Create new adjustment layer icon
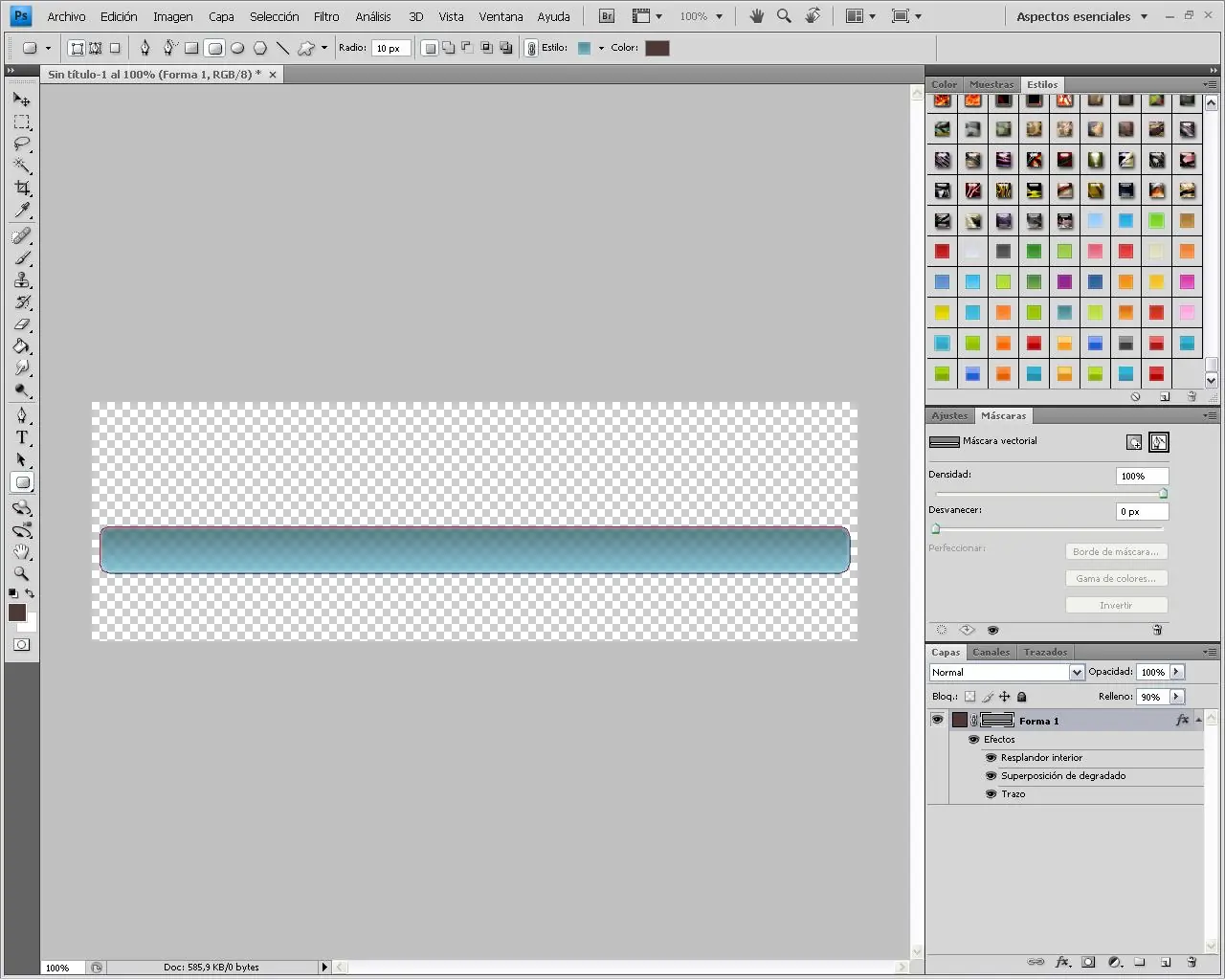Screen dimensions: 1225x980 tap(1114, 962)
